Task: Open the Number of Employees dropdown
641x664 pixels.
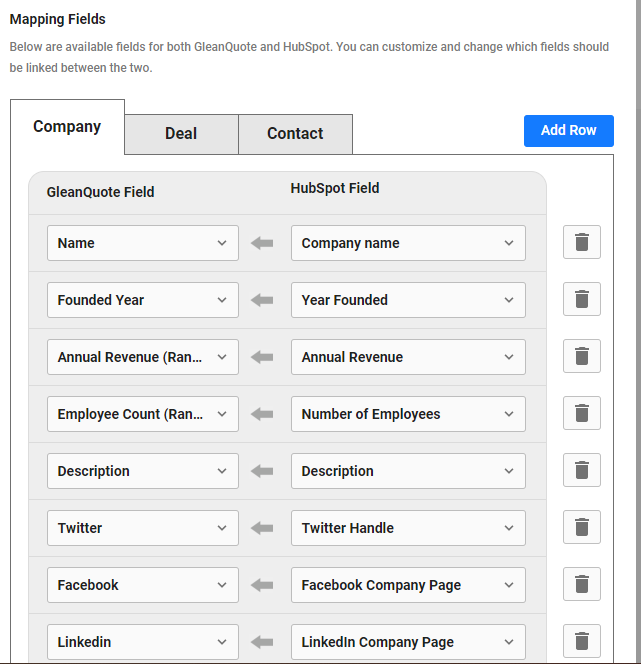Action: click(408, 414)
